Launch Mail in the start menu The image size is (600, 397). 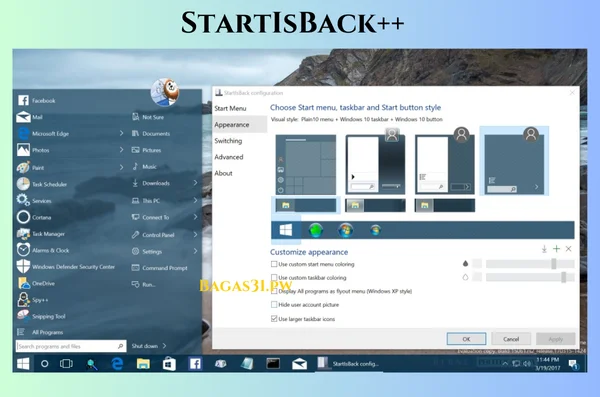[30, 117]
